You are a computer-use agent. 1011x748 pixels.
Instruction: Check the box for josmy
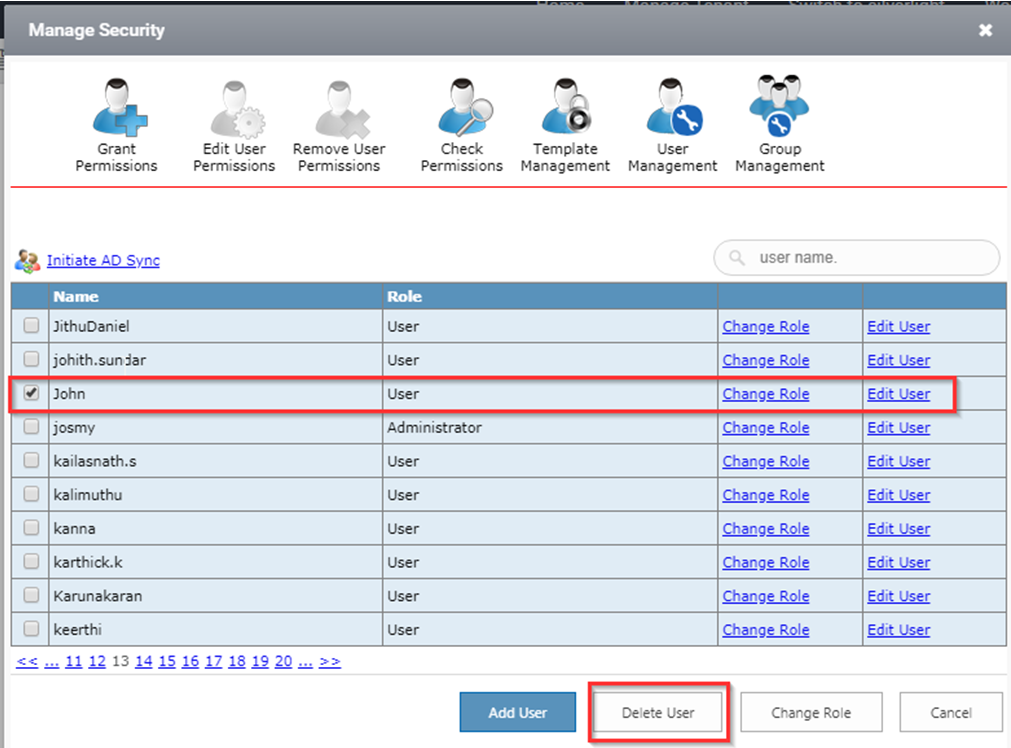click(x=31, y=426)
